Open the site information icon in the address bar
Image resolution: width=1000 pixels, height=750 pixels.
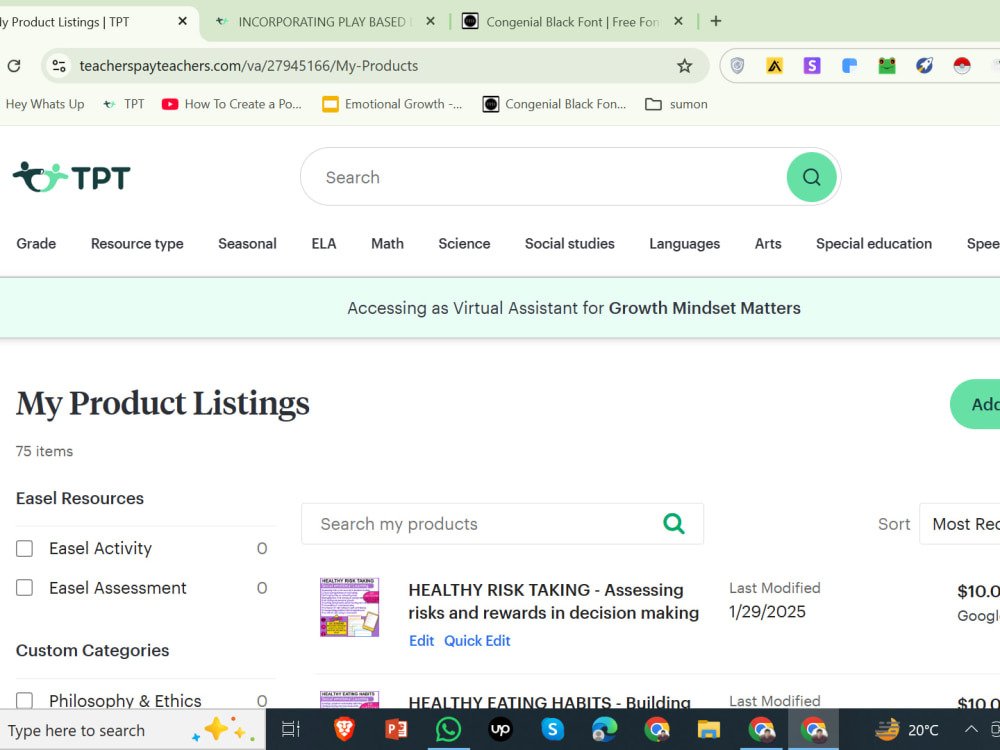tap(59, 66)
